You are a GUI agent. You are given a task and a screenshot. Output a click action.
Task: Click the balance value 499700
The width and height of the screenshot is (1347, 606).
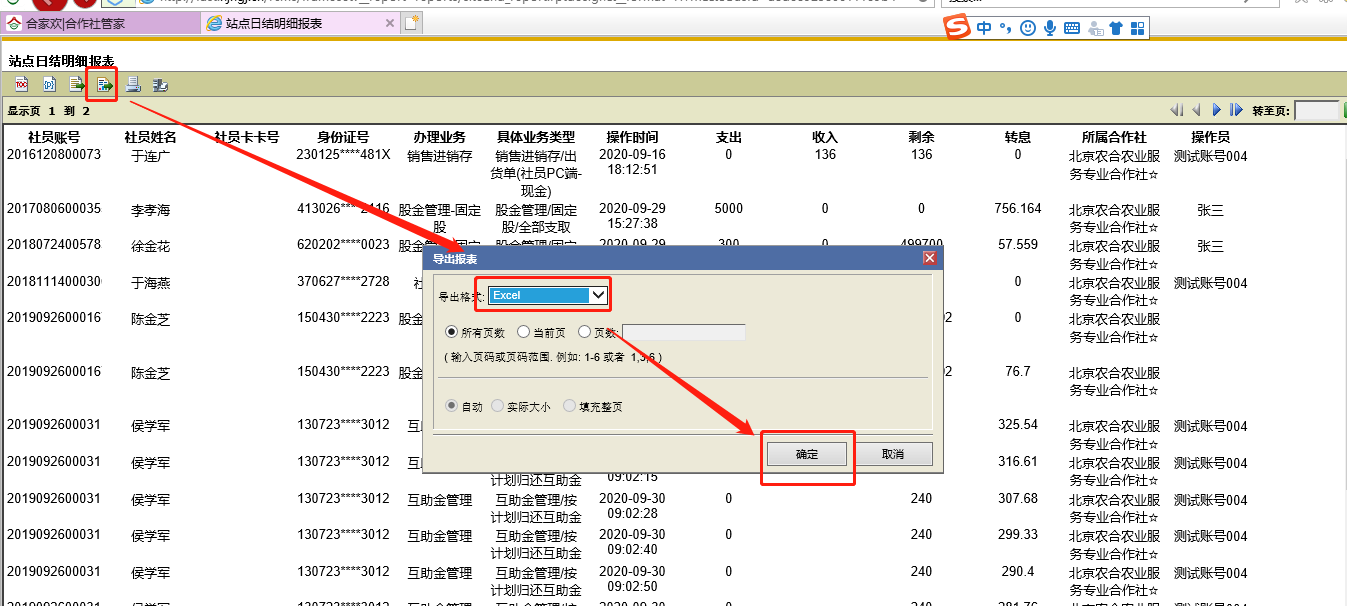point(922,245)
